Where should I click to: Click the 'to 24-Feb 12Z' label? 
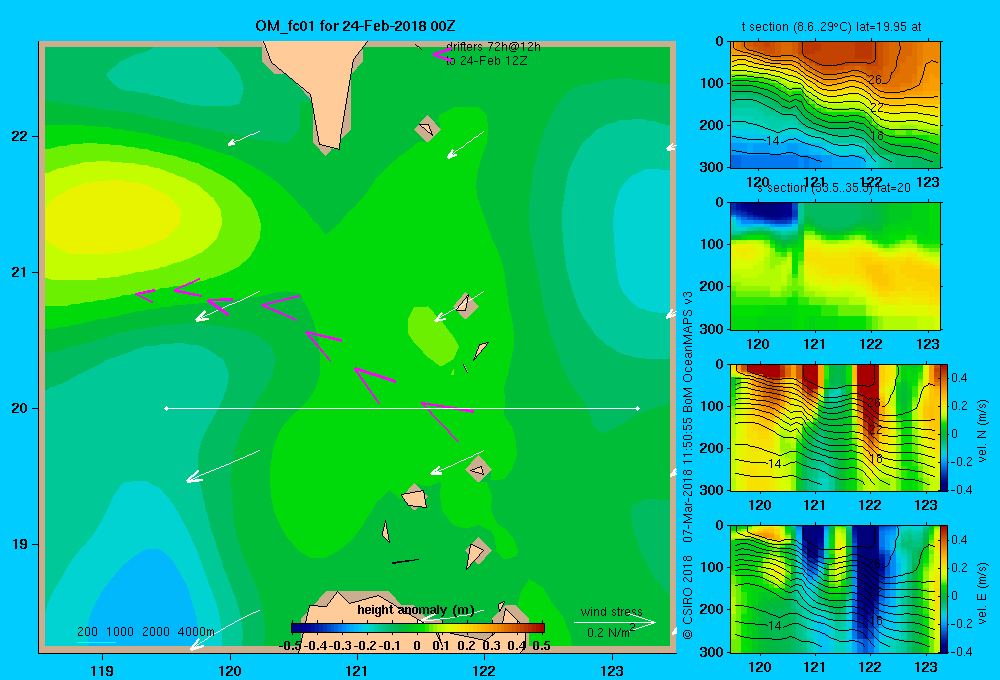pos(486,61)
